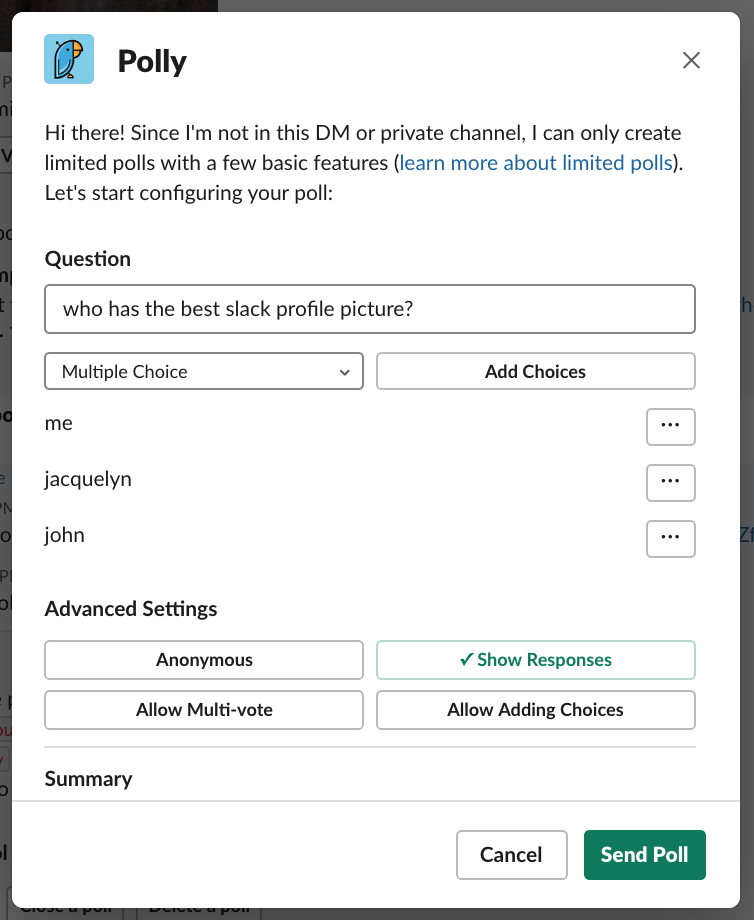
Task: Click the green Send Poll button
Action: coord(645,855)
